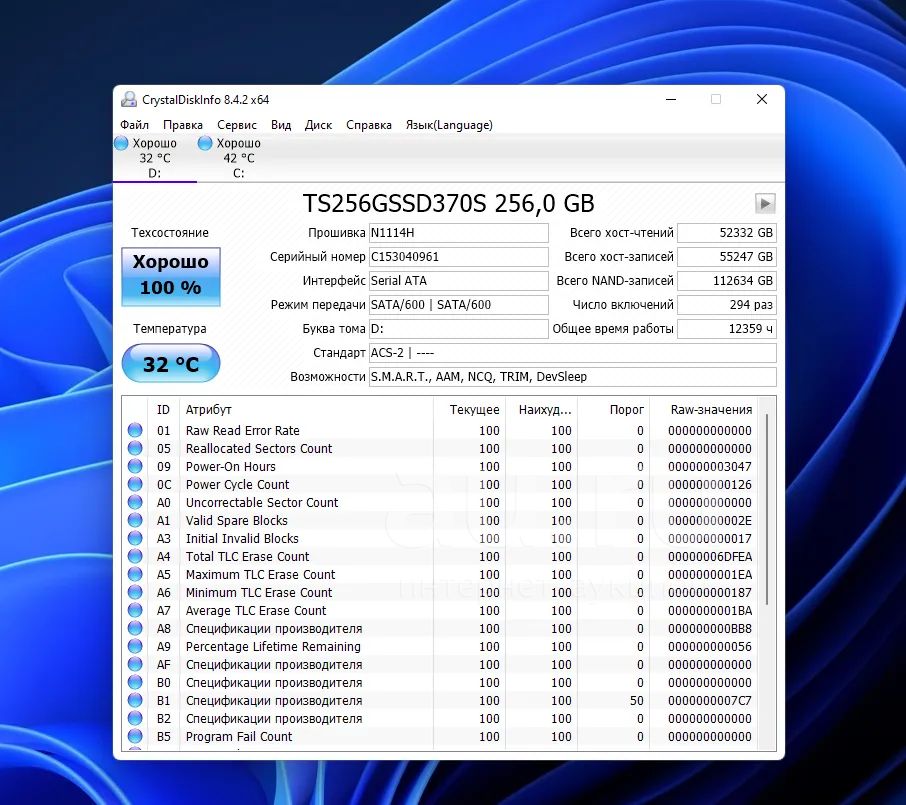The image size is (906, 805).
Task: Click status orb for Minimum TLC Erase Count
Action: [135, 592]
